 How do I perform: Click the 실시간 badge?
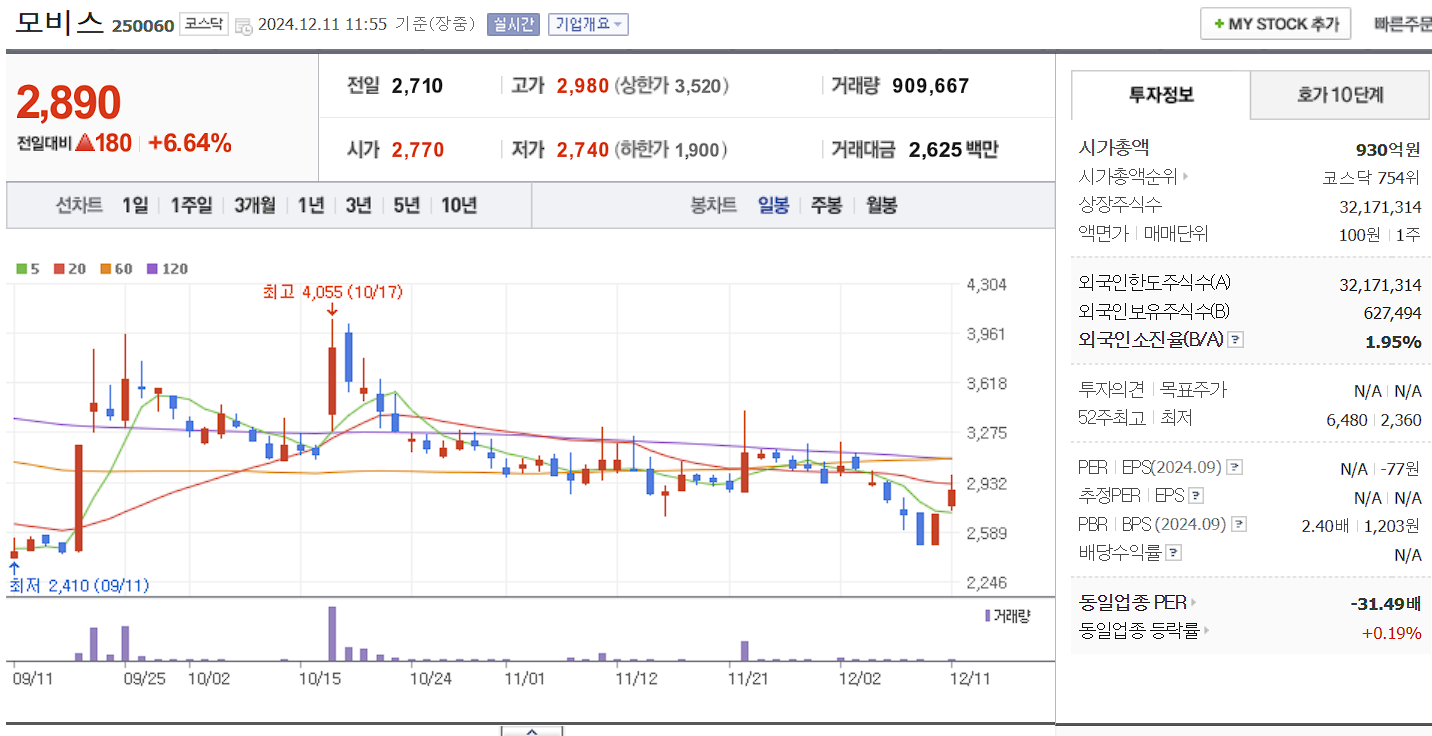click(x=513, y=24)
